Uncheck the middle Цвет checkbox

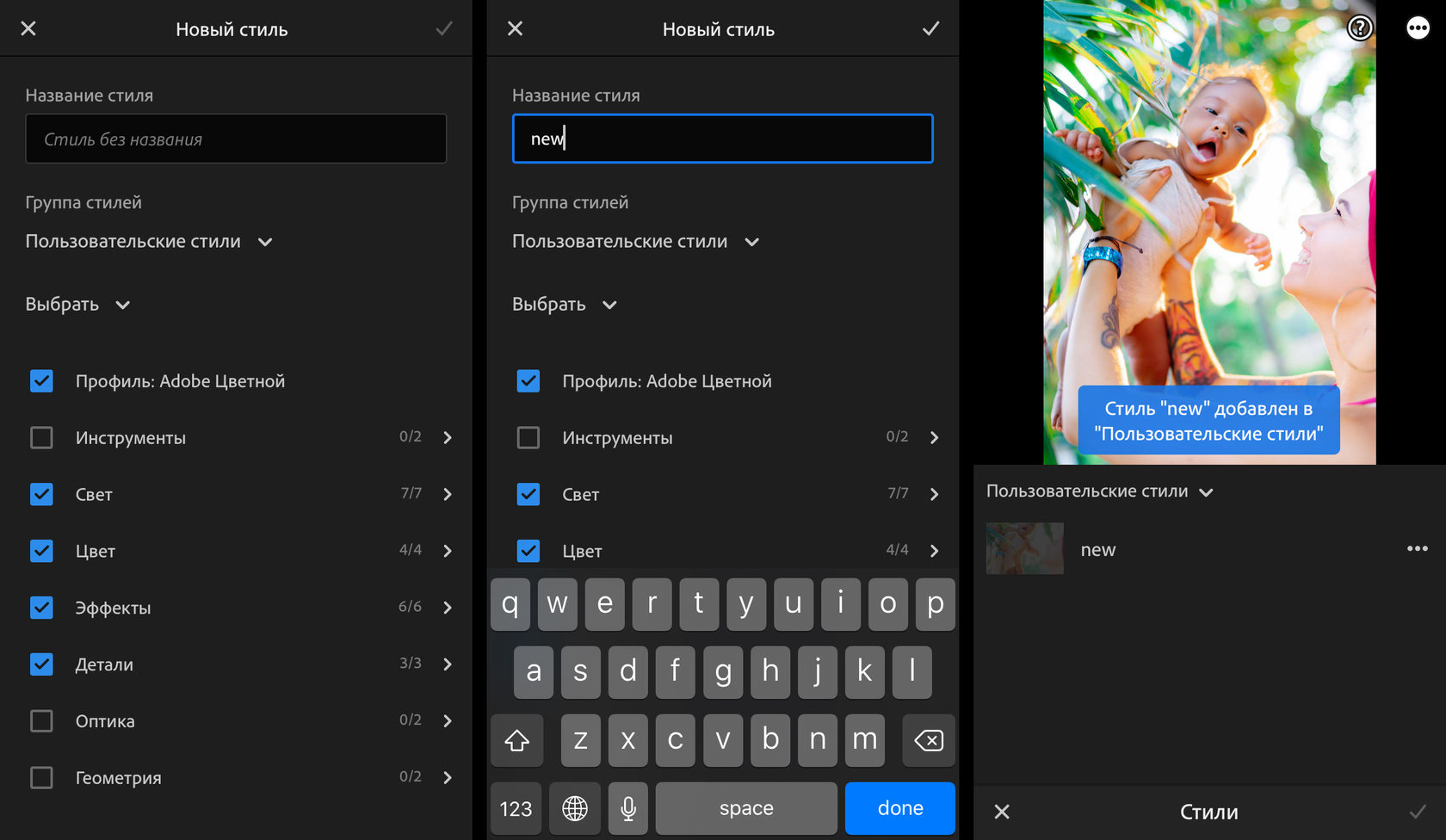[528, 551]
